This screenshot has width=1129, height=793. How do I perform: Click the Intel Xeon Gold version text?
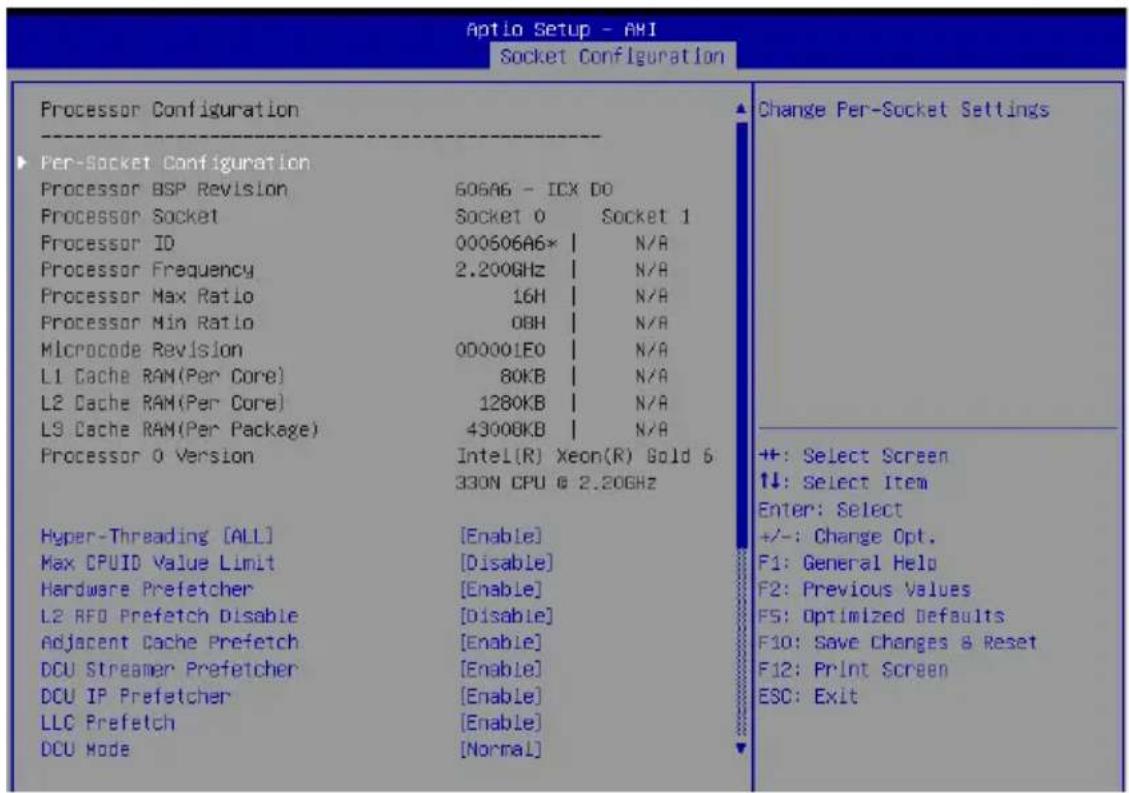point(584,470)
